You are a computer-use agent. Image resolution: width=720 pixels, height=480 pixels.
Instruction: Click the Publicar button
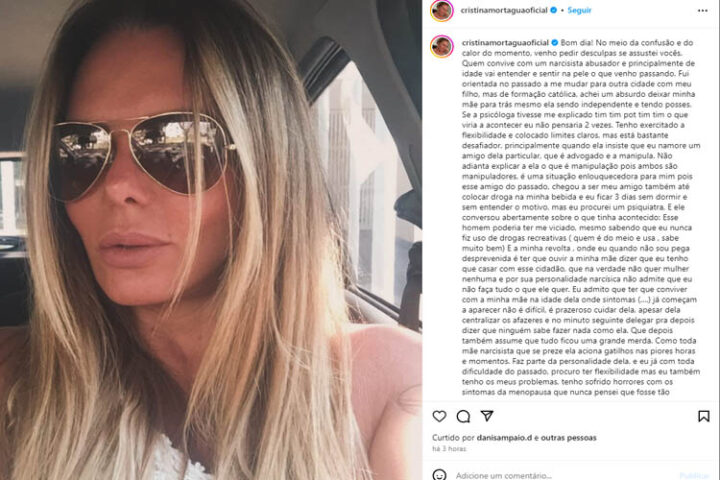click(x=694, y=476)
